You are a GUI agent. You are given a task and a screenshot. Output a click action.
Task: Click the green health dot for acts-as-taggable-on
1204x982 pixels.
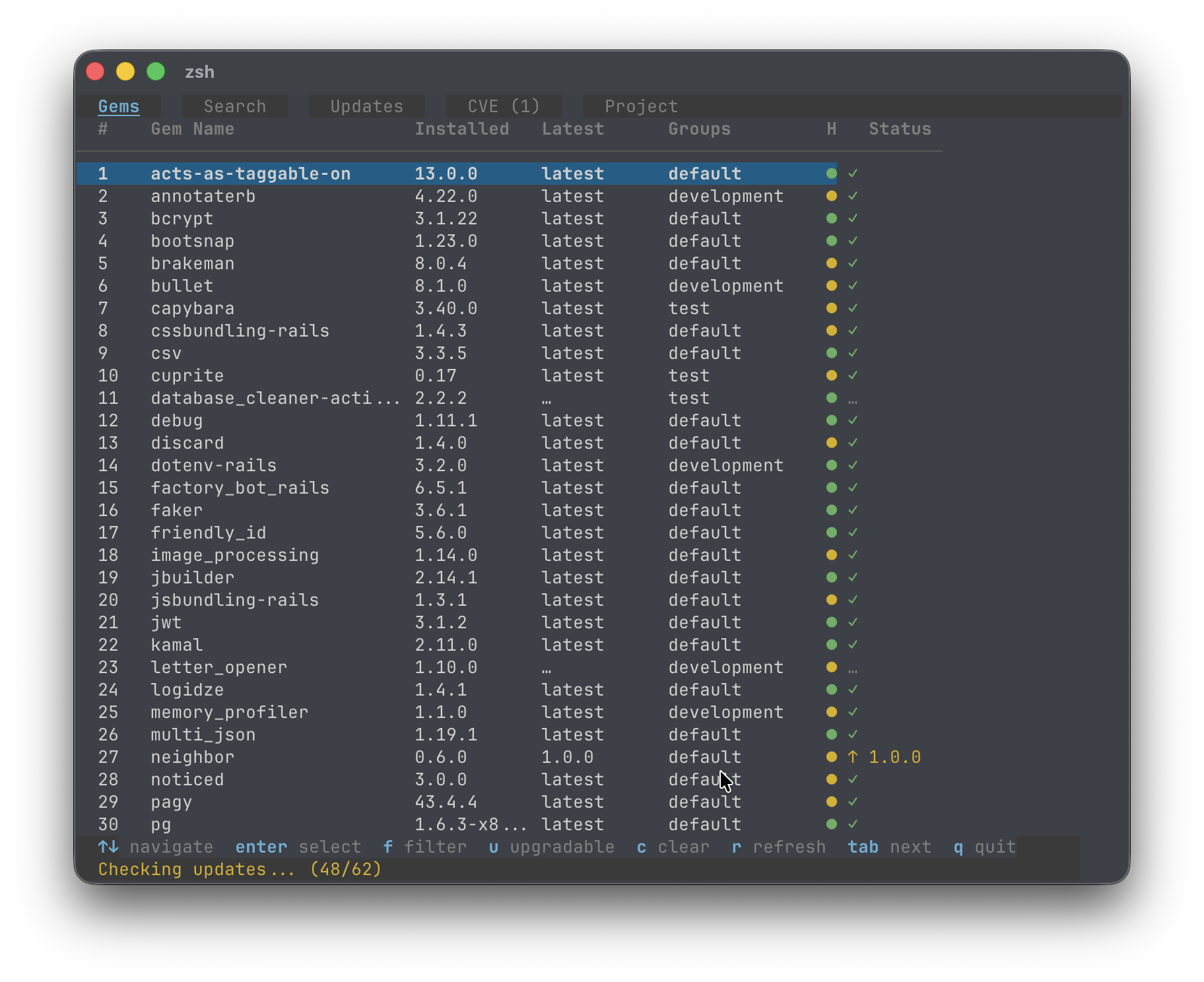[x=831, y=174]
